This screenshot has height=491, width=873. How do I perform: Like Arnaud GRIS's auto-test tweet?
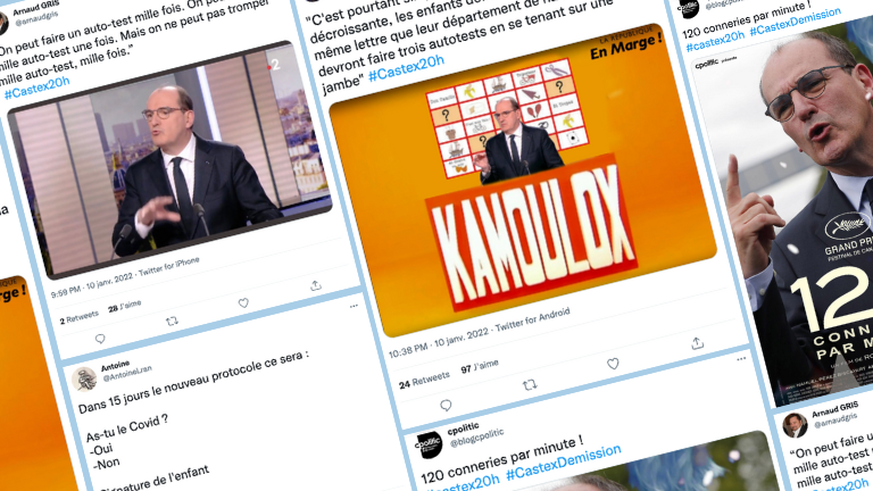point(243,303)
